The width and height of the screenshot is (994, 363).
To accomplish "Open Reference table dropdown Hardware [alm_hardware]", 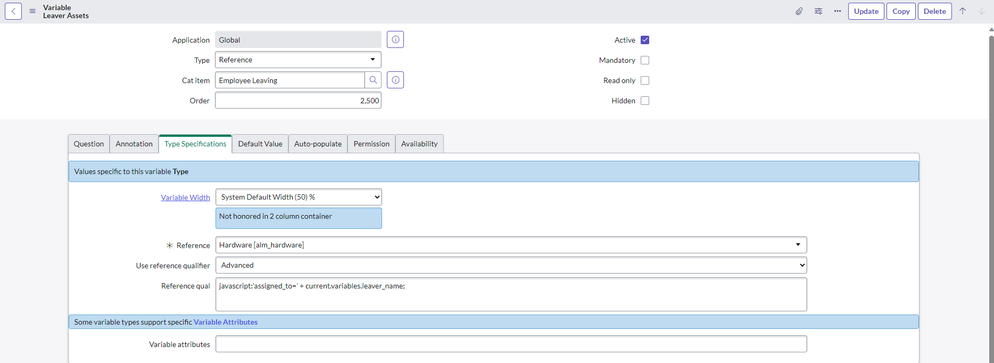I will tap(511, 245).
